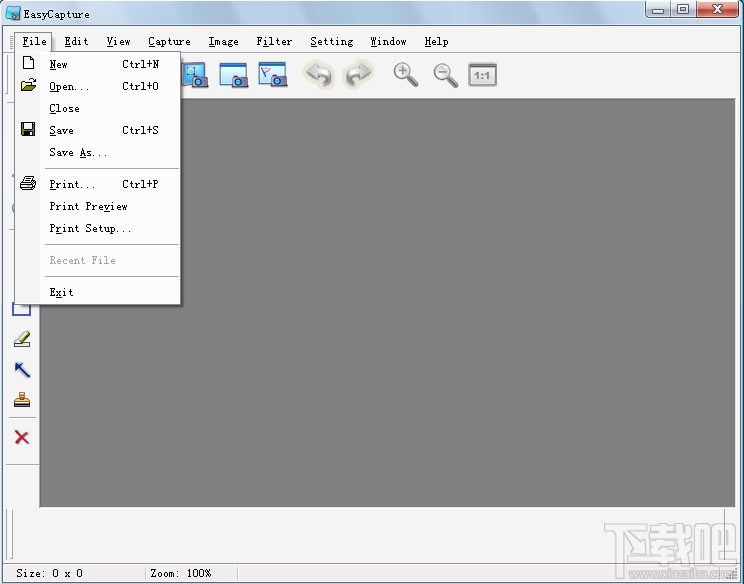The width and height of the screenshot is (744, 584).
Task: Click the printer icon in File menu
Action: click(28, 183)
